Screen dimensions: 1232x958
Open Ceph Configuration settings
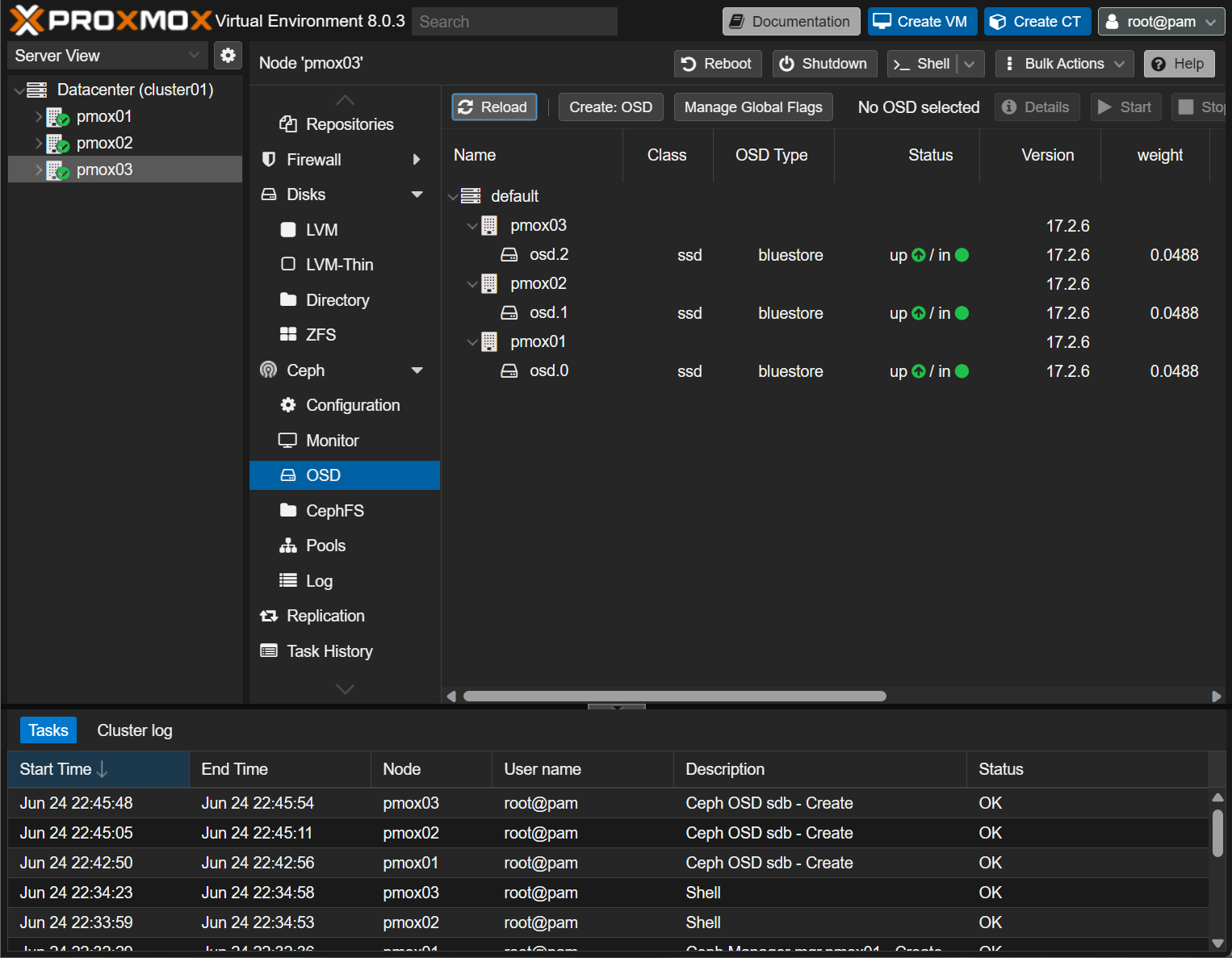tap(352, 405)
